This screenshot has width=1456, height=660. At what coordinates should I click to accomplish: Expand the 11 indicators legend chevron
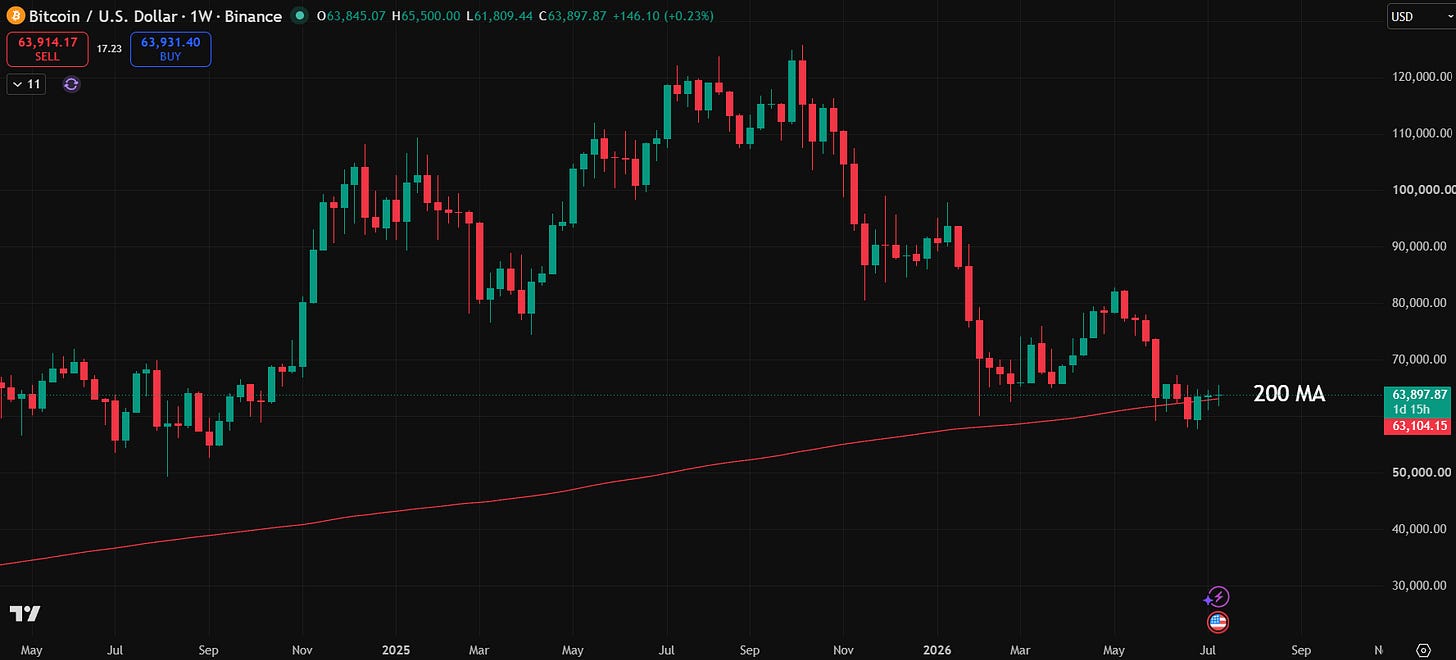[x=16, y=84]
